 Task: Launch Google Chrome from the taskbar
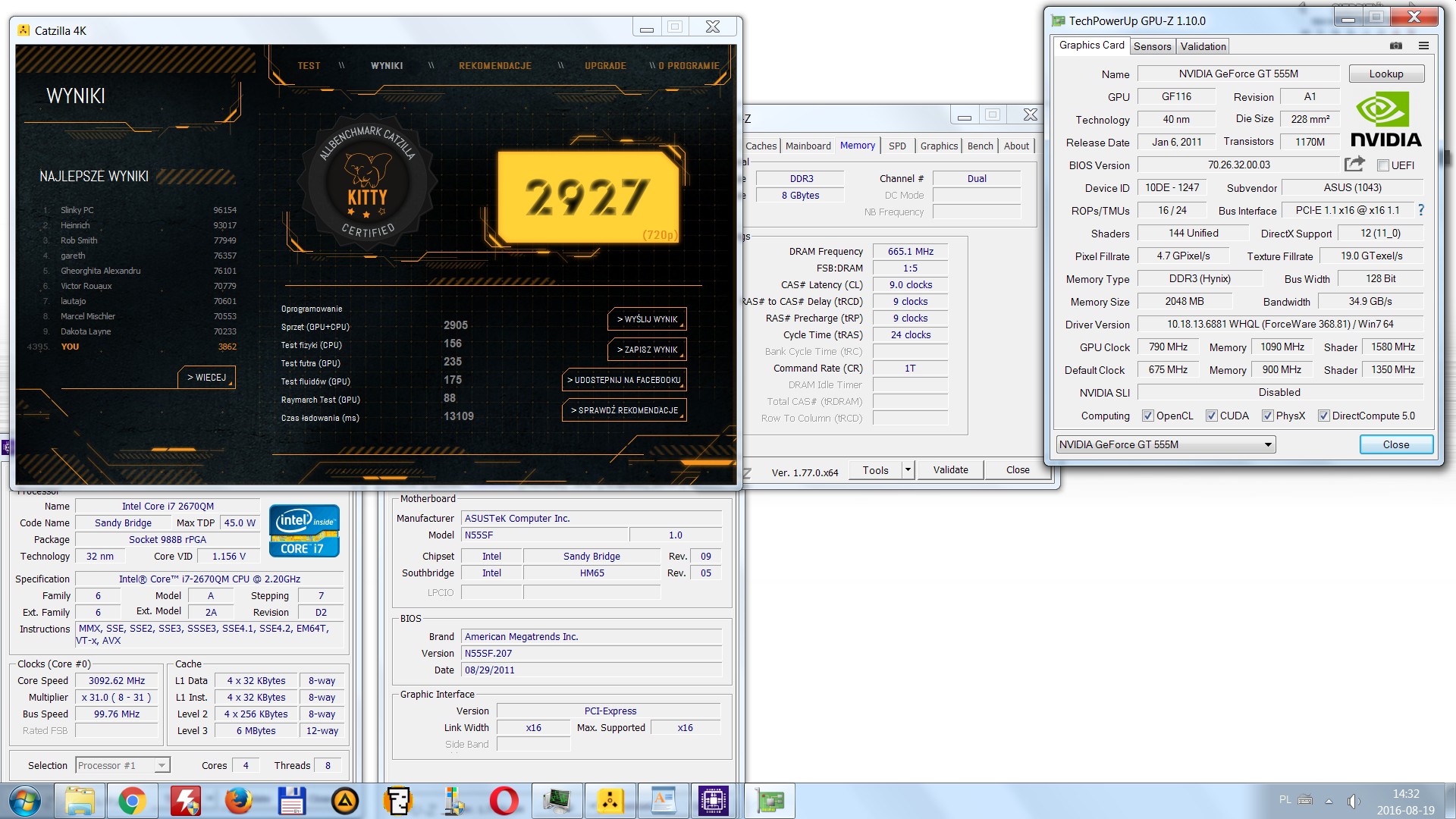coord(132,802)
